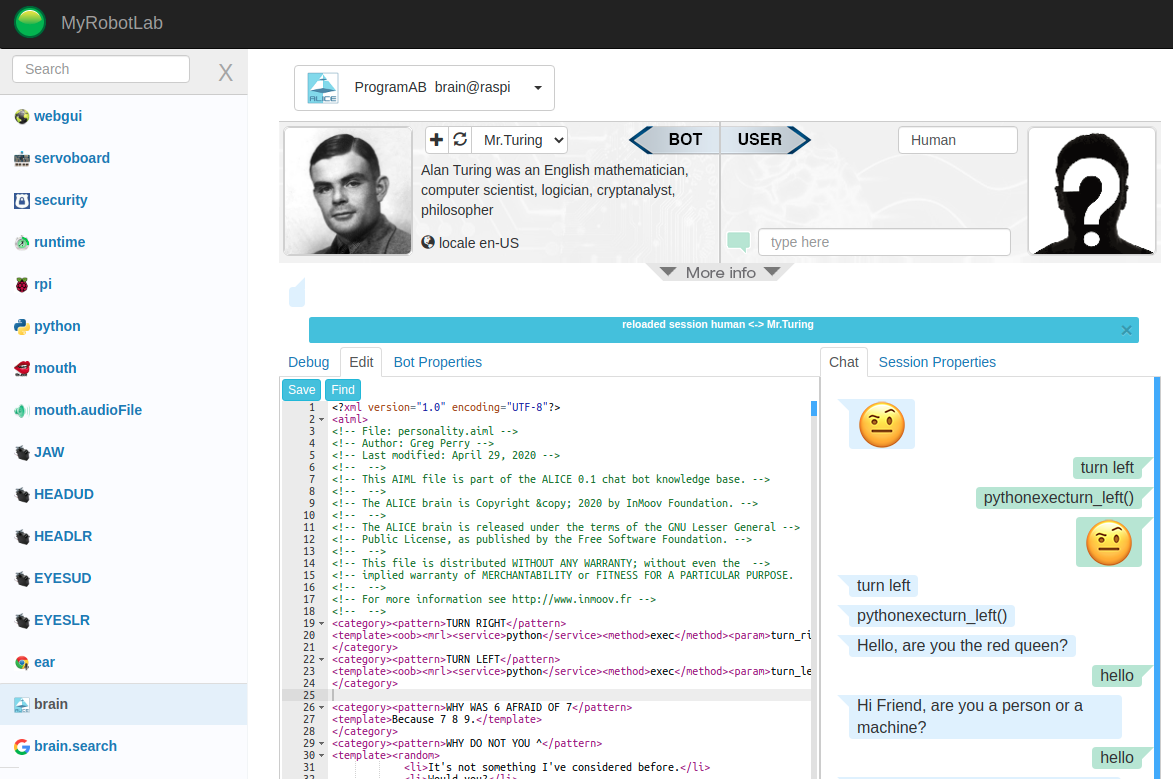Open the HEADLR servo icon
The height and width of the screenshot is (779, 1173).
(22, 537)
